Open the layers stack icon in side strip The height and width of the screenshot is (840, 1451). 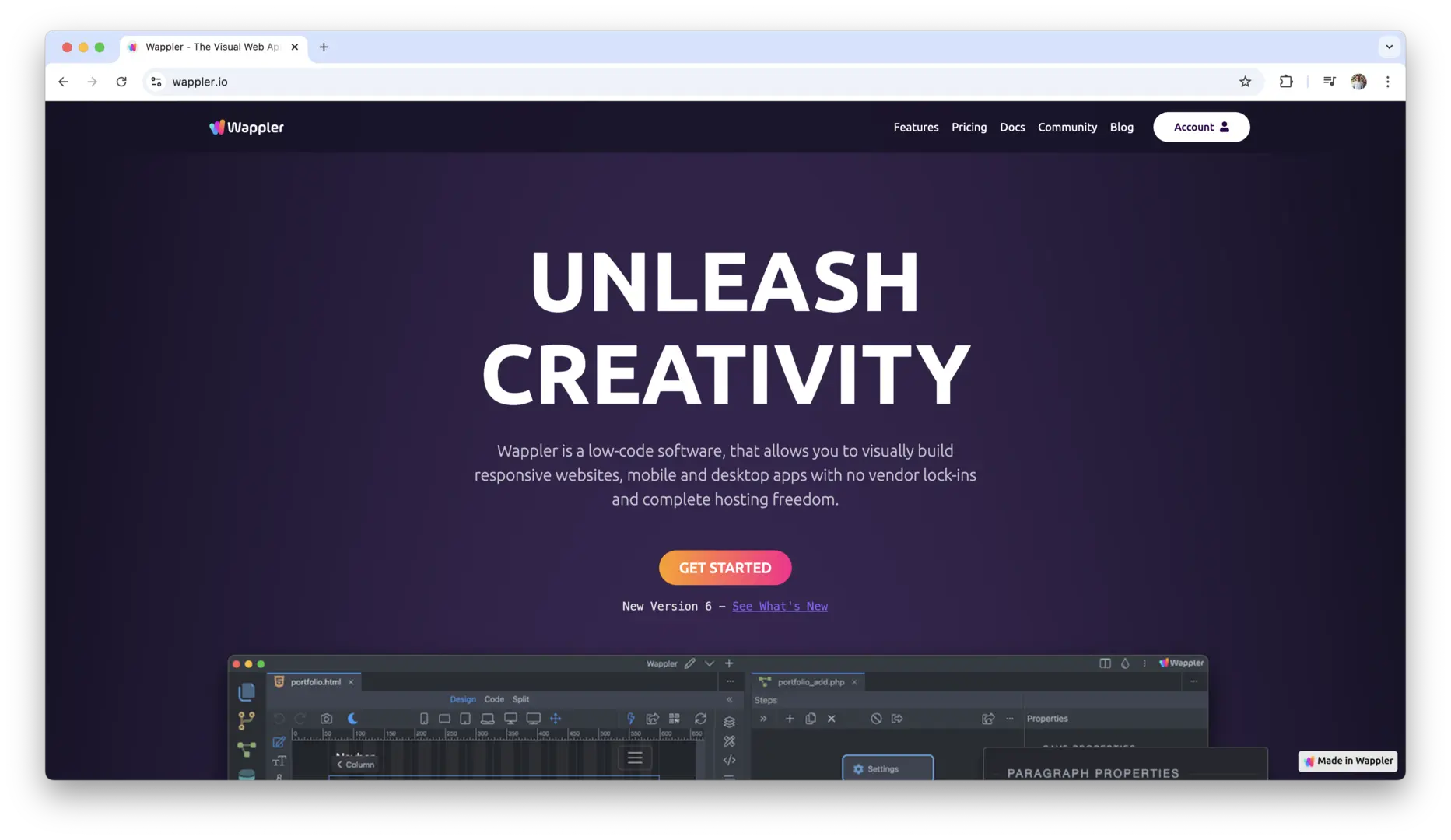(729, 722)
